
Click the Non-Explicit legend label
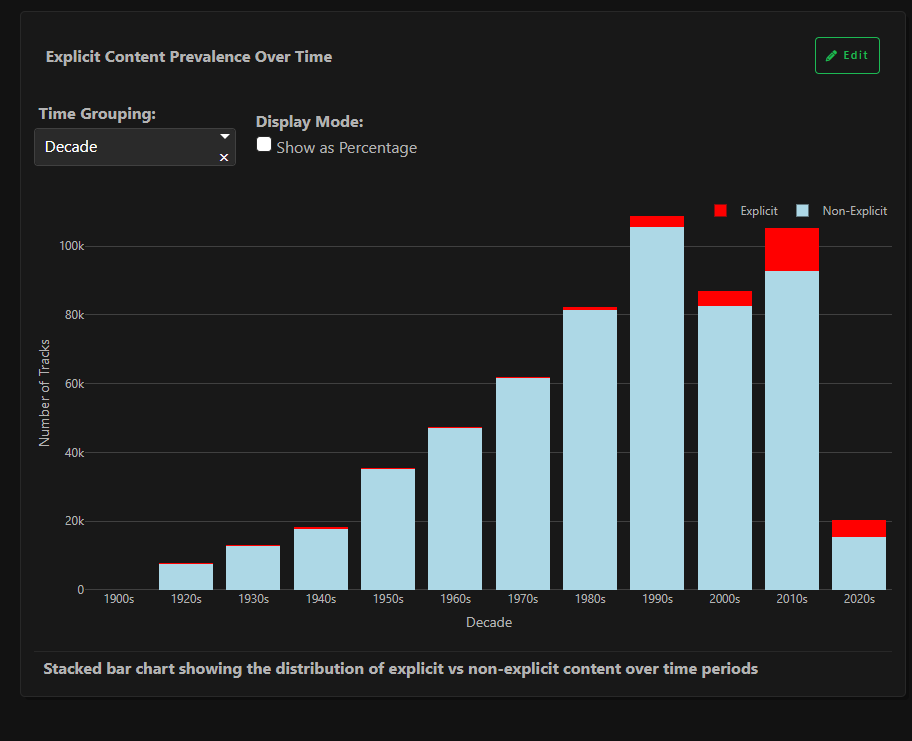tap(854, 211)
